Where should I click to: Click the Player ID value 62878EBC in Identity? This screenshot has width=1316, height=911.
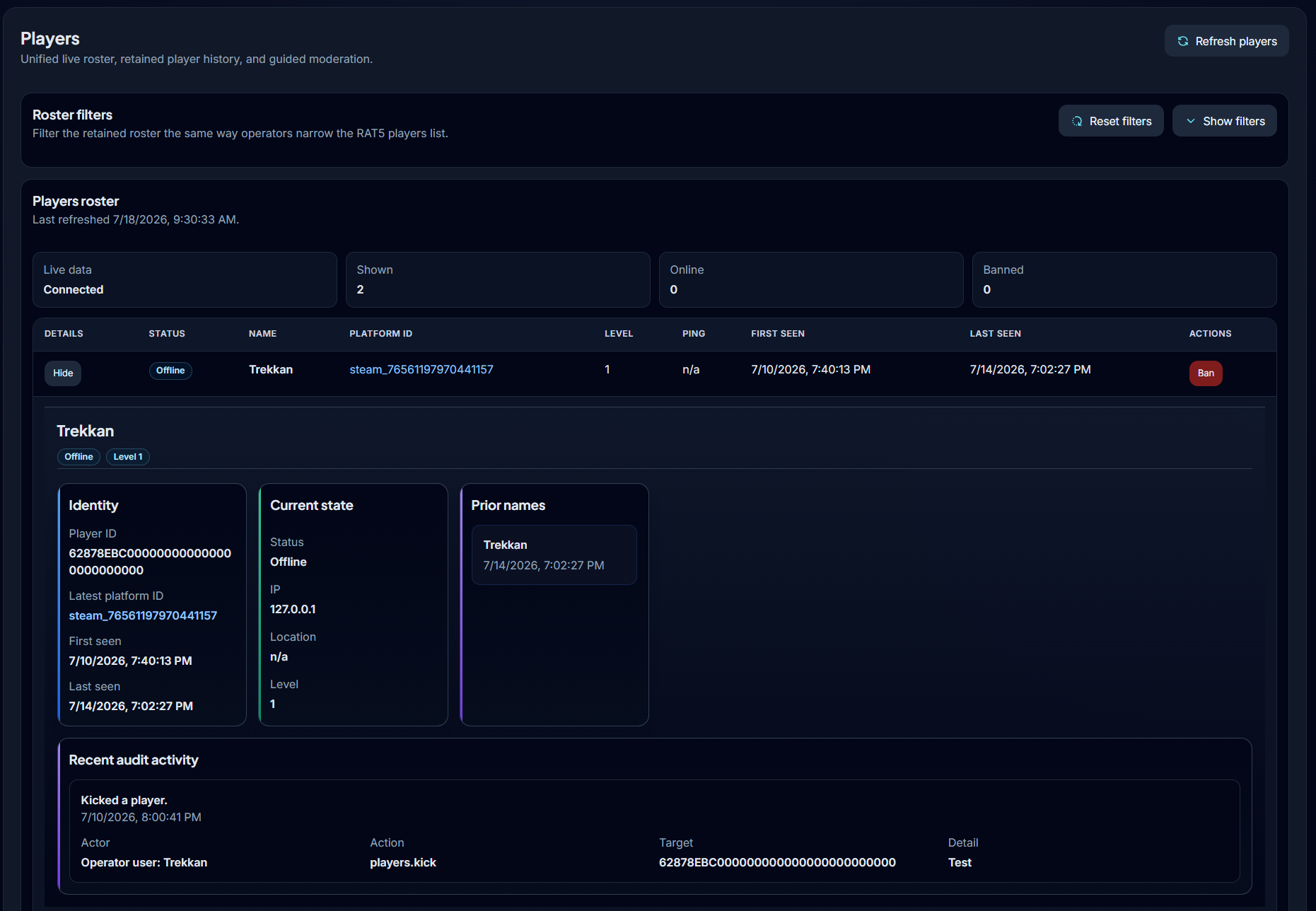pyautogui.click(x=150, y=562)
